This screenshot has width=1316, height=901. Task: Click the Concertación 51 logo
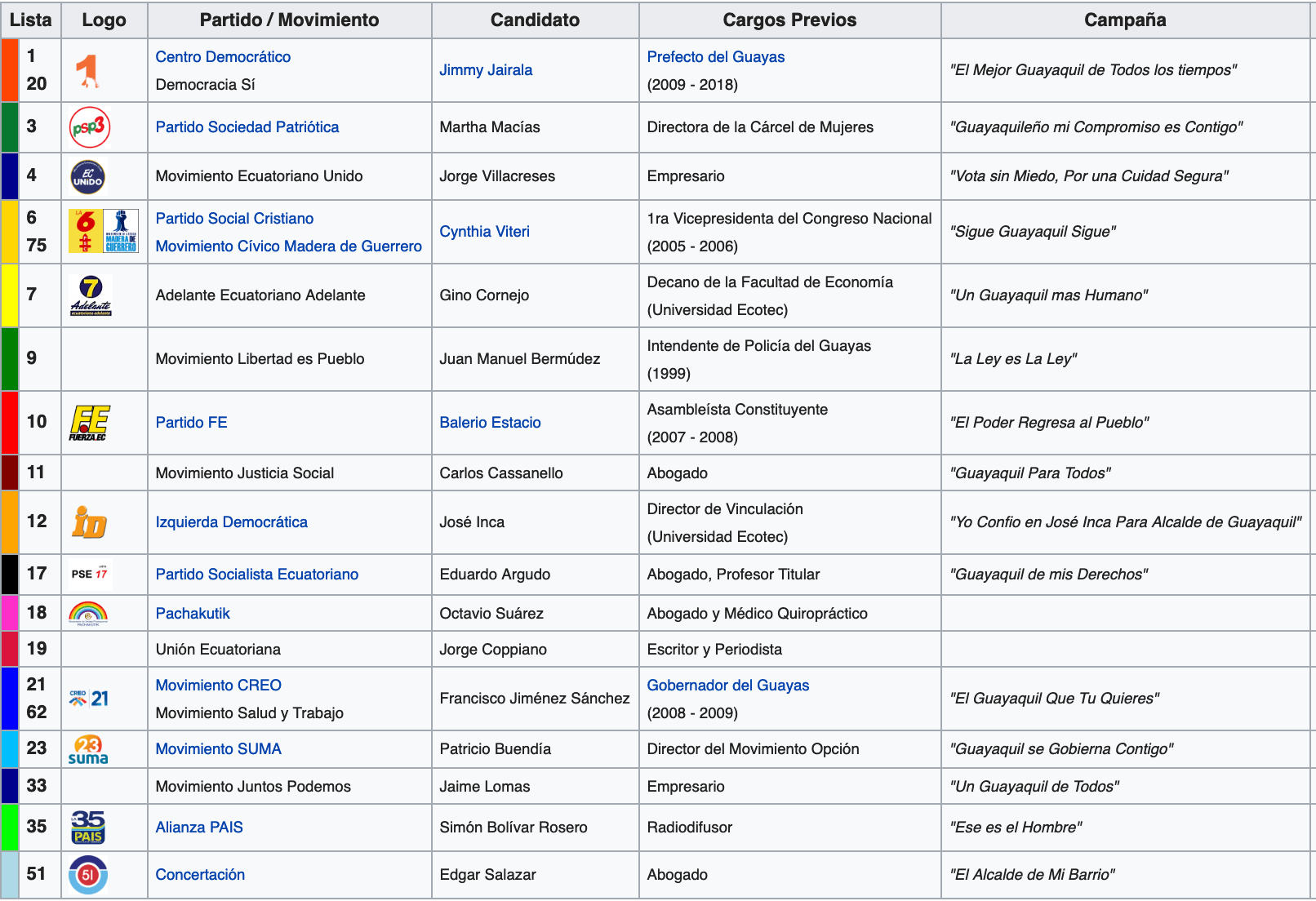[x=88, y=875]
